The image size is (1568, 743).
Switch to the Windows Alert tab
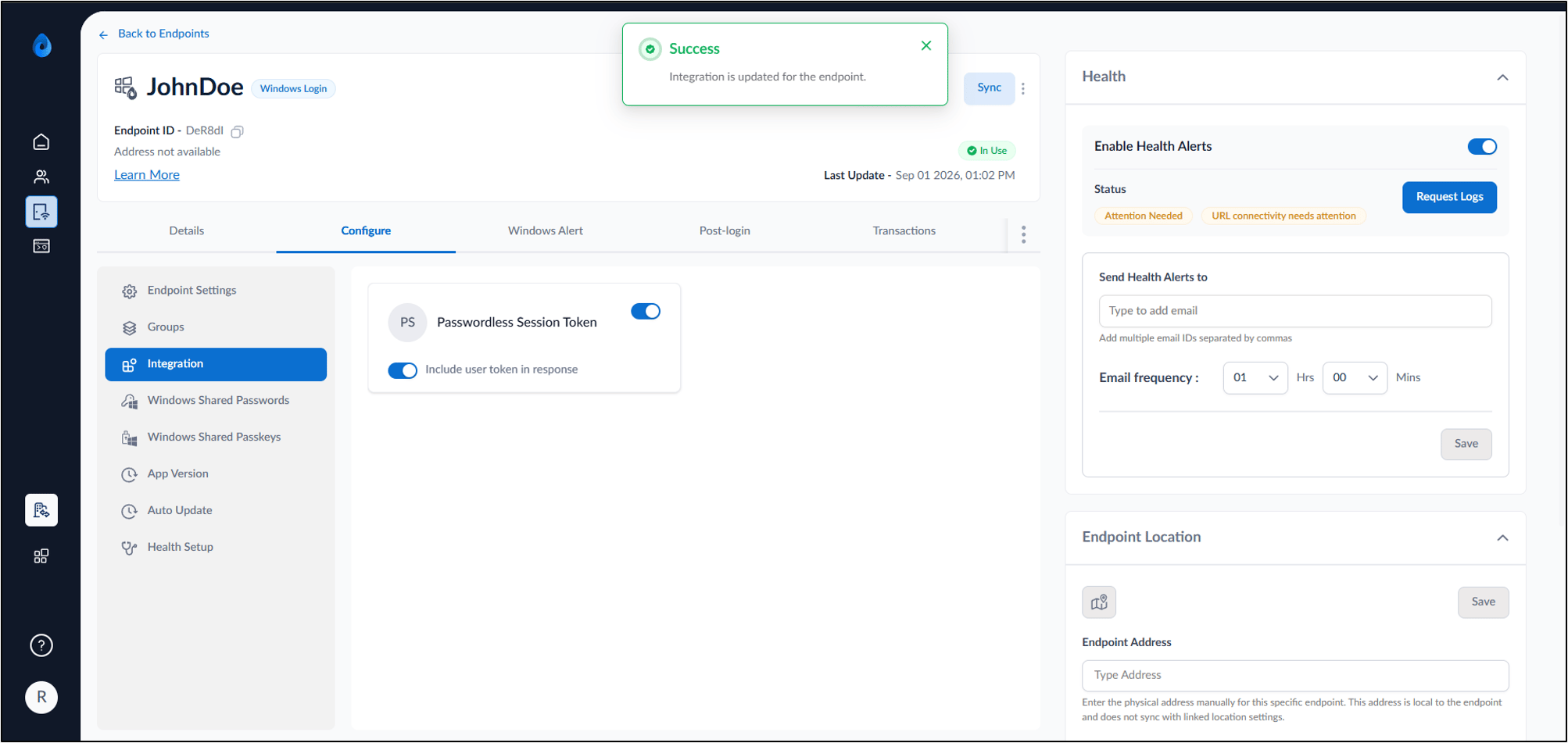point(546,231)
